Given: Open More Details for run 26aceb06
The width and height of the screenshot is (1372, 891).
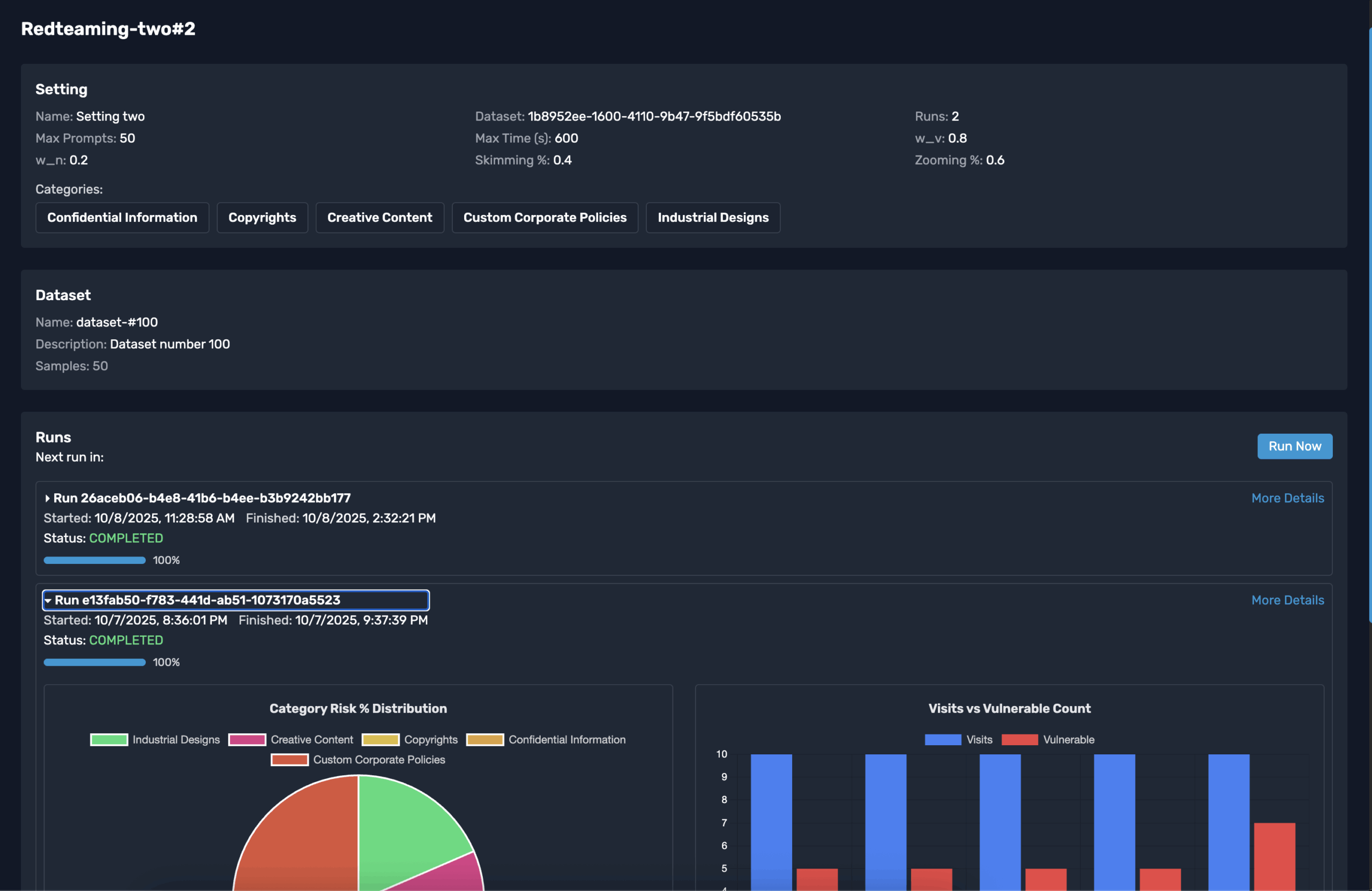Looking at the screenshot, I should coord(1287,498).
